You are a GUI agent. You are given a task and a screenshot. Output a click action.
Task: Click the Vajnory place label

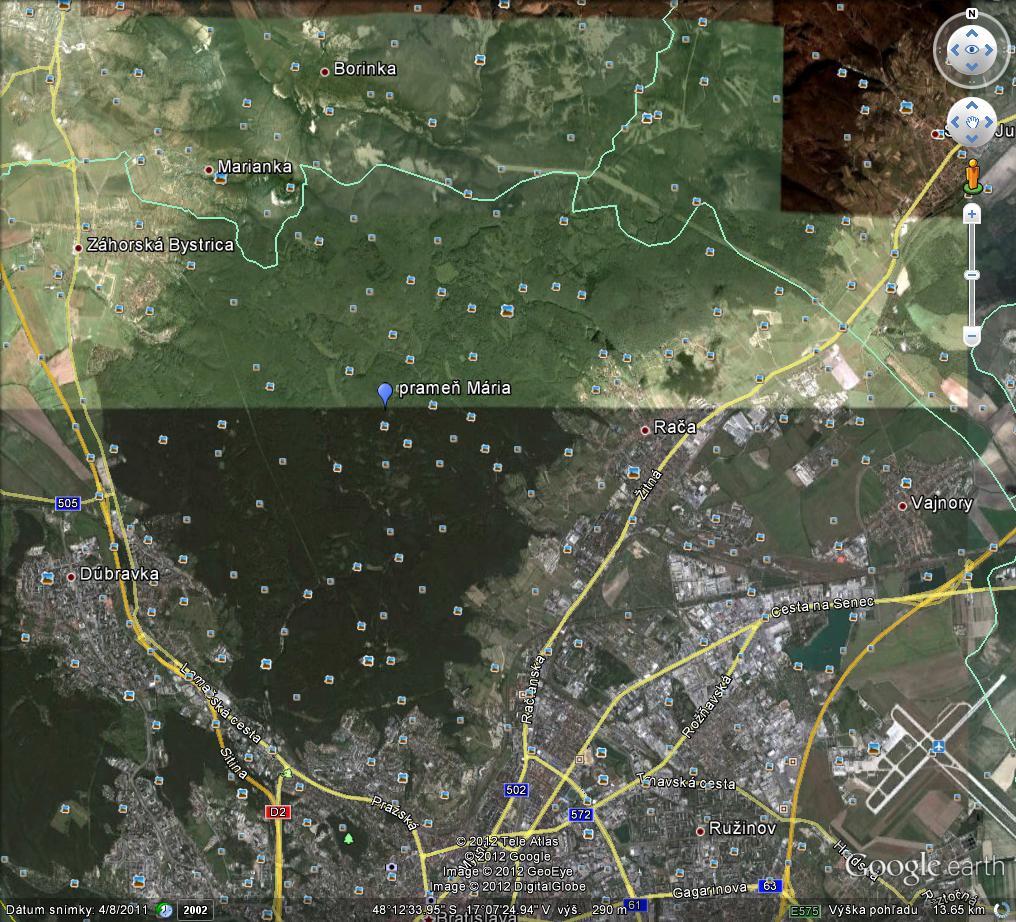coord(941,503)
